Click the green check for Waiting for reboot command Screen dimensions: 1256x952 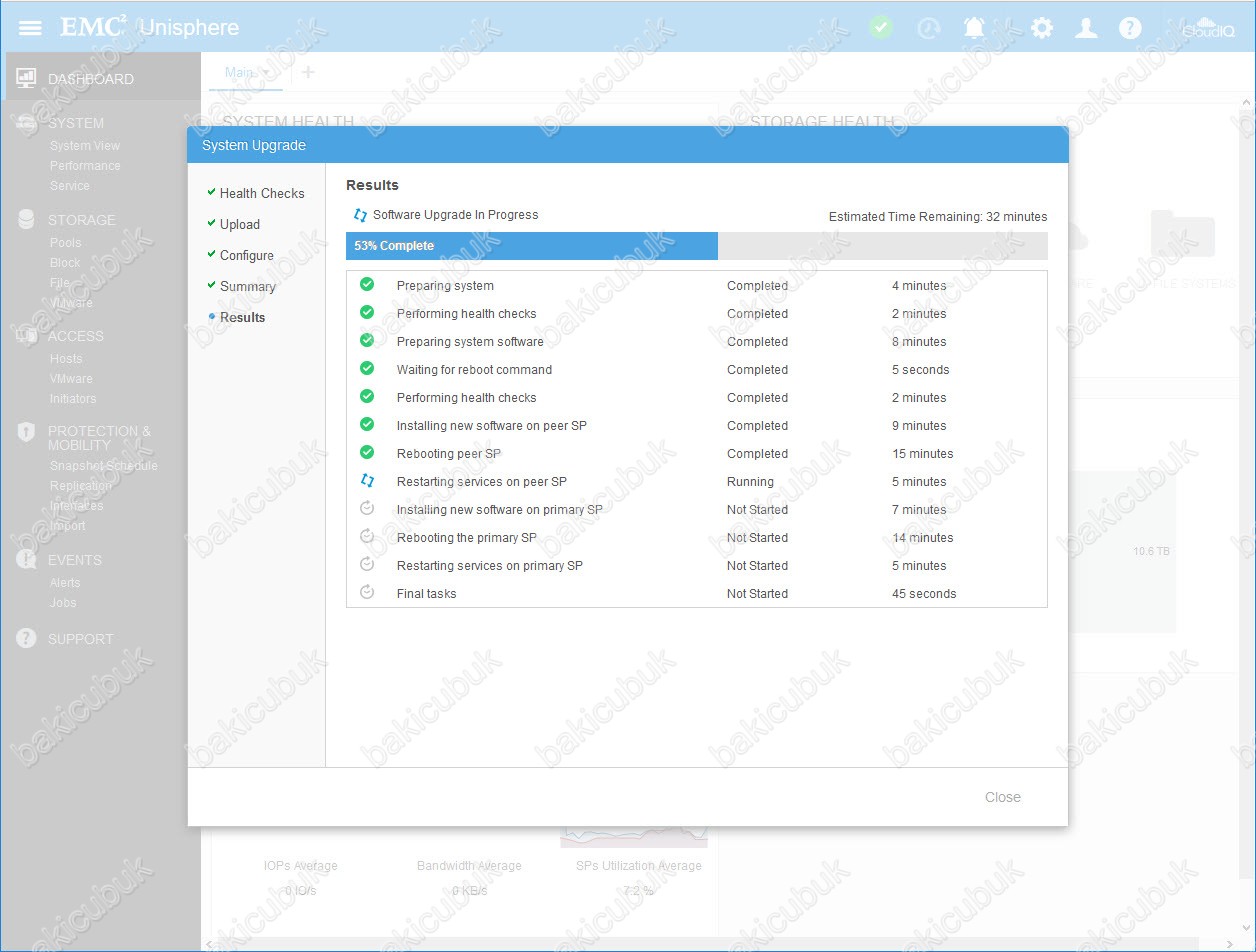point(367,369)
